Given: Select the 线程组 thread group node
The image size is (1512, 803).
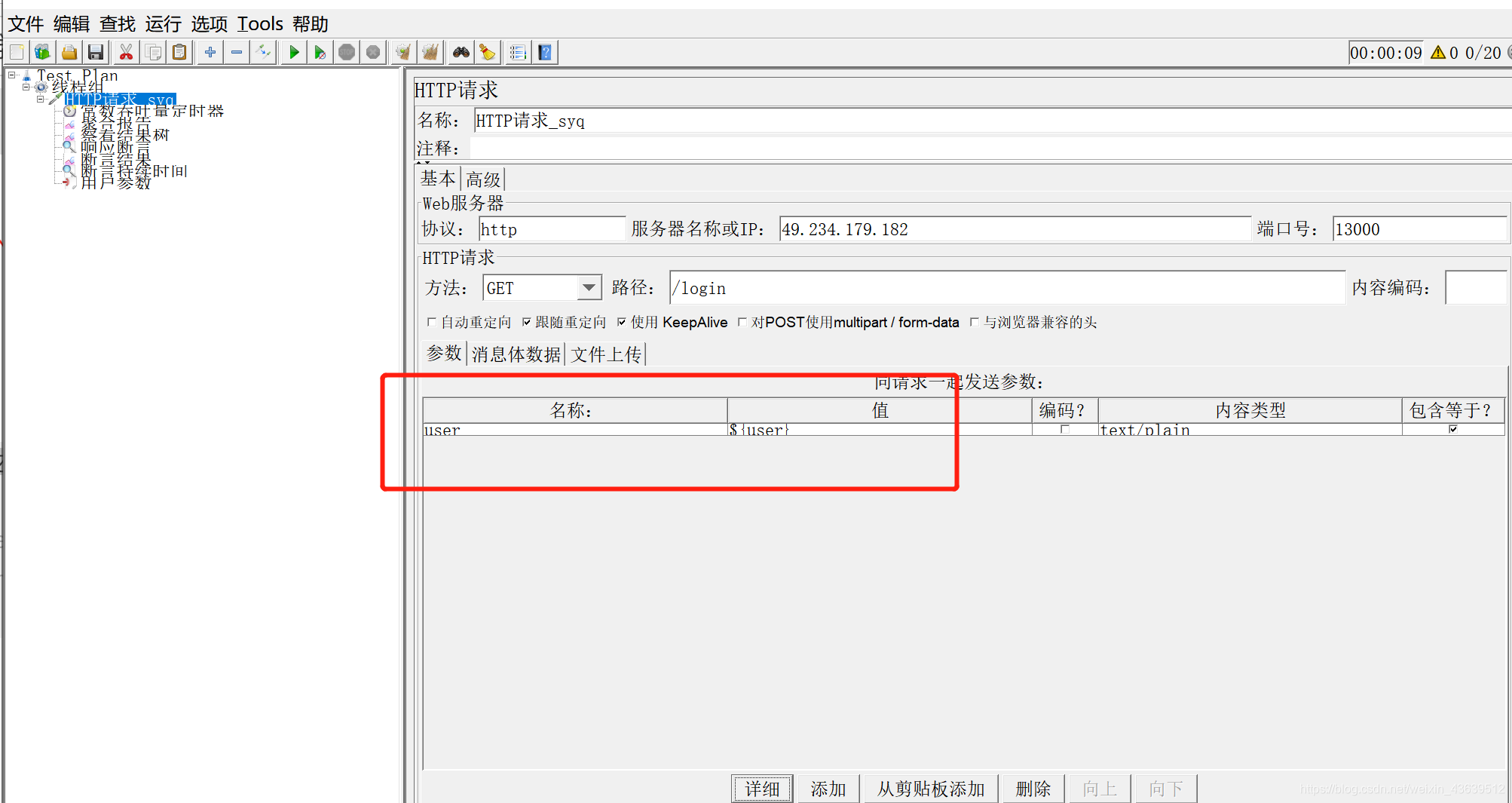Looking at the screenshot, I should [77, 87].
